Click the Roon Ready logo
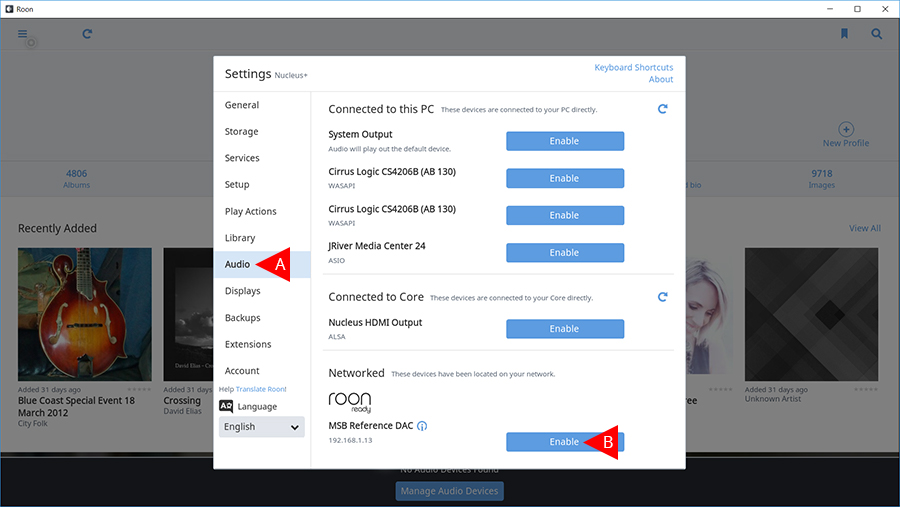 tap(350, 402)
